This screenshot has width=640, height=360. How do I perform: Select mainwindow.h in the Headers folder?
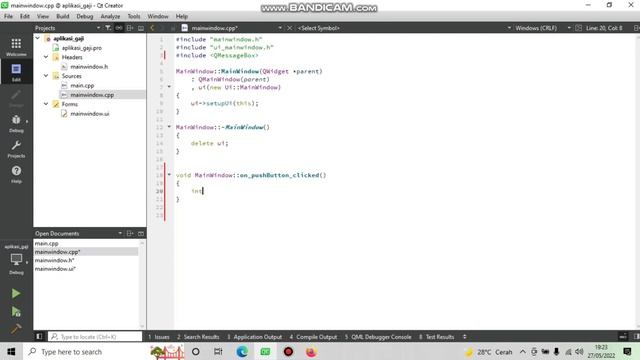89,66
